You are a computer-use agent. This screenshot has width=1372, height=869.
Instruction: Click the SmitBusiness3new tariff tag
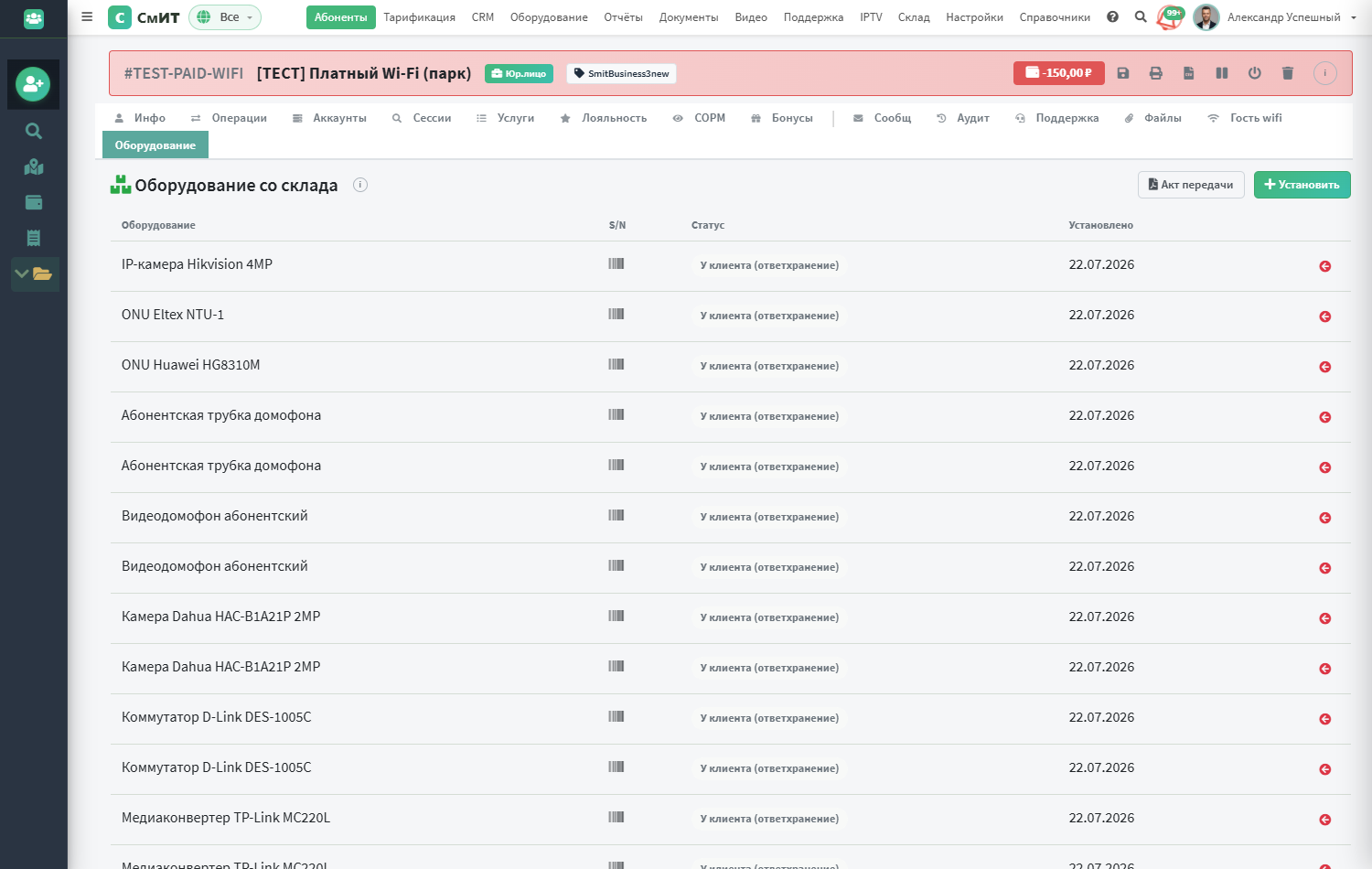point(622,73)
